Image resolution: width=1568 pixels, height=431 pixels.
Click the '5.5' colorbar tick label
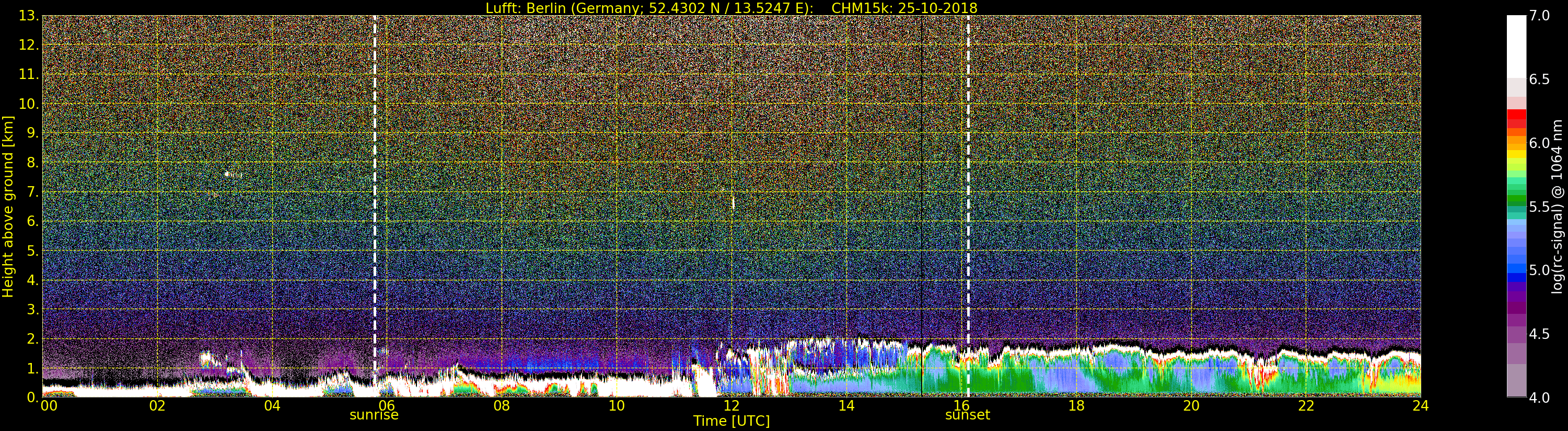(1539, 207)
